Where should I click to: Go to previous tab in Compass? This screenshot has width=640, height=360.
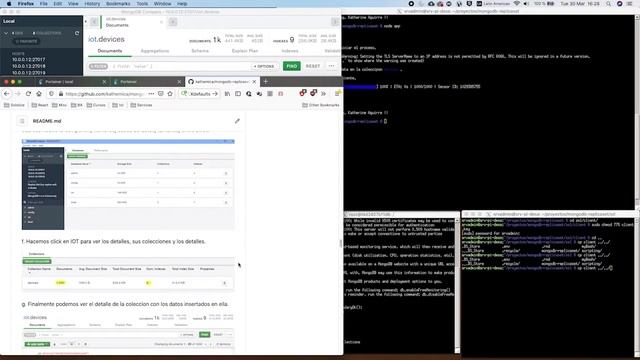tap(94, 22)
